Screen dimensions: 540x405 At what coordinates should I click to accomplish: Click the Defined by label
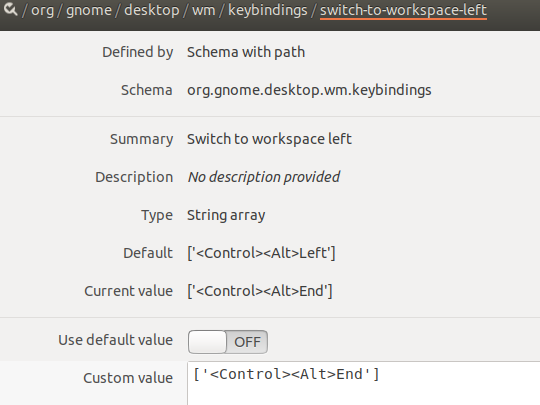tap(137, 52)
